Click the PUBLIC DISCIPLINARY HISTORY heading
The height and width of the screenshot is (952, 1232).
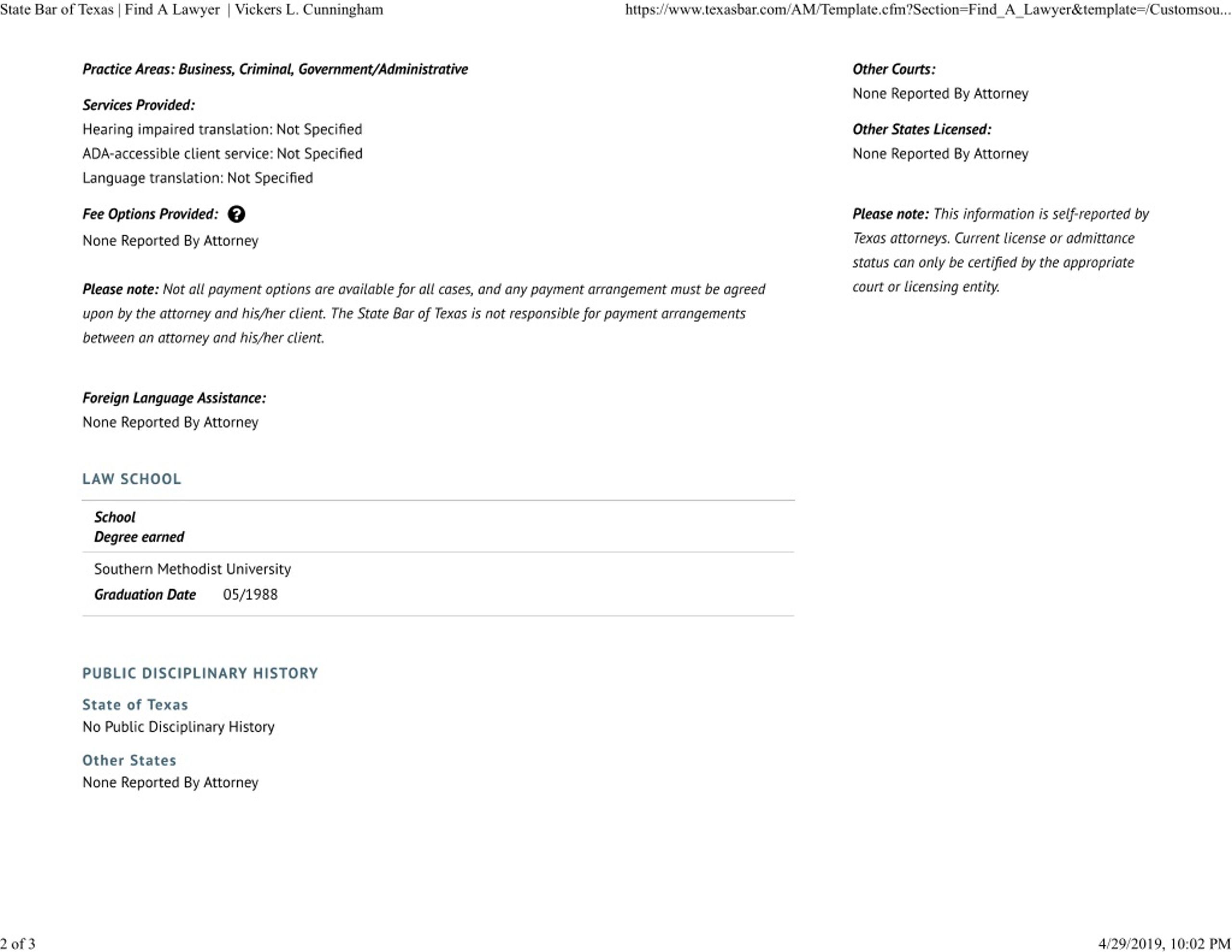coord(200,673)
